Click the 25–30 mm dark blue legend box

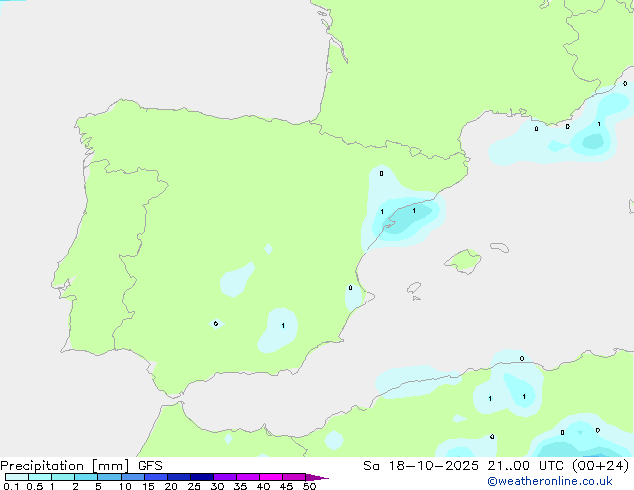point(202,477)
